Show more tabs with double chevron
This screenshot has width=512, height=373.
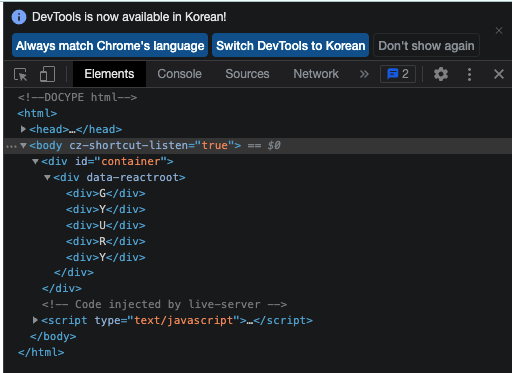tap(364, 74)
